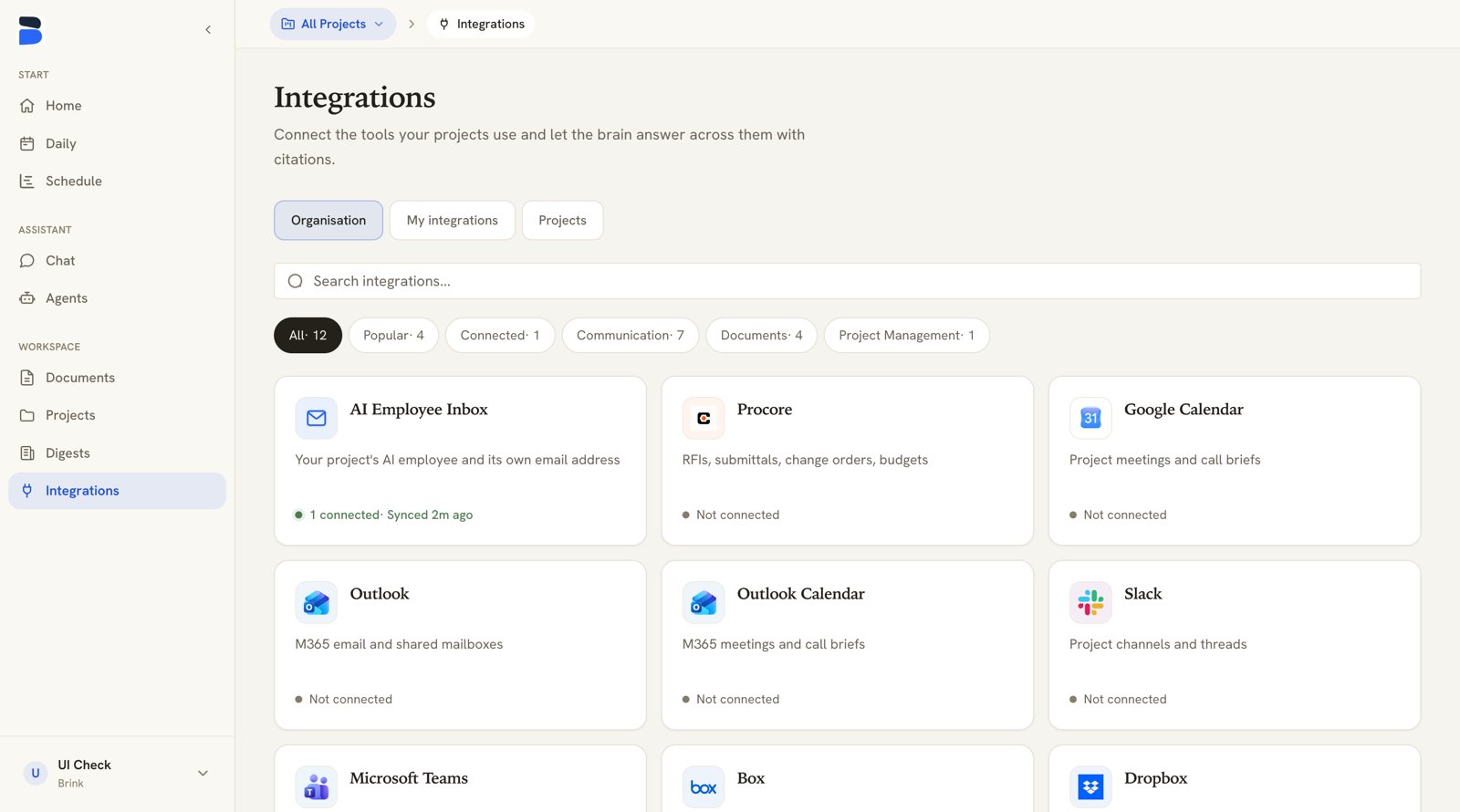Open the Documents file icon
This screenshot has width=1460, height=812.
27,378
